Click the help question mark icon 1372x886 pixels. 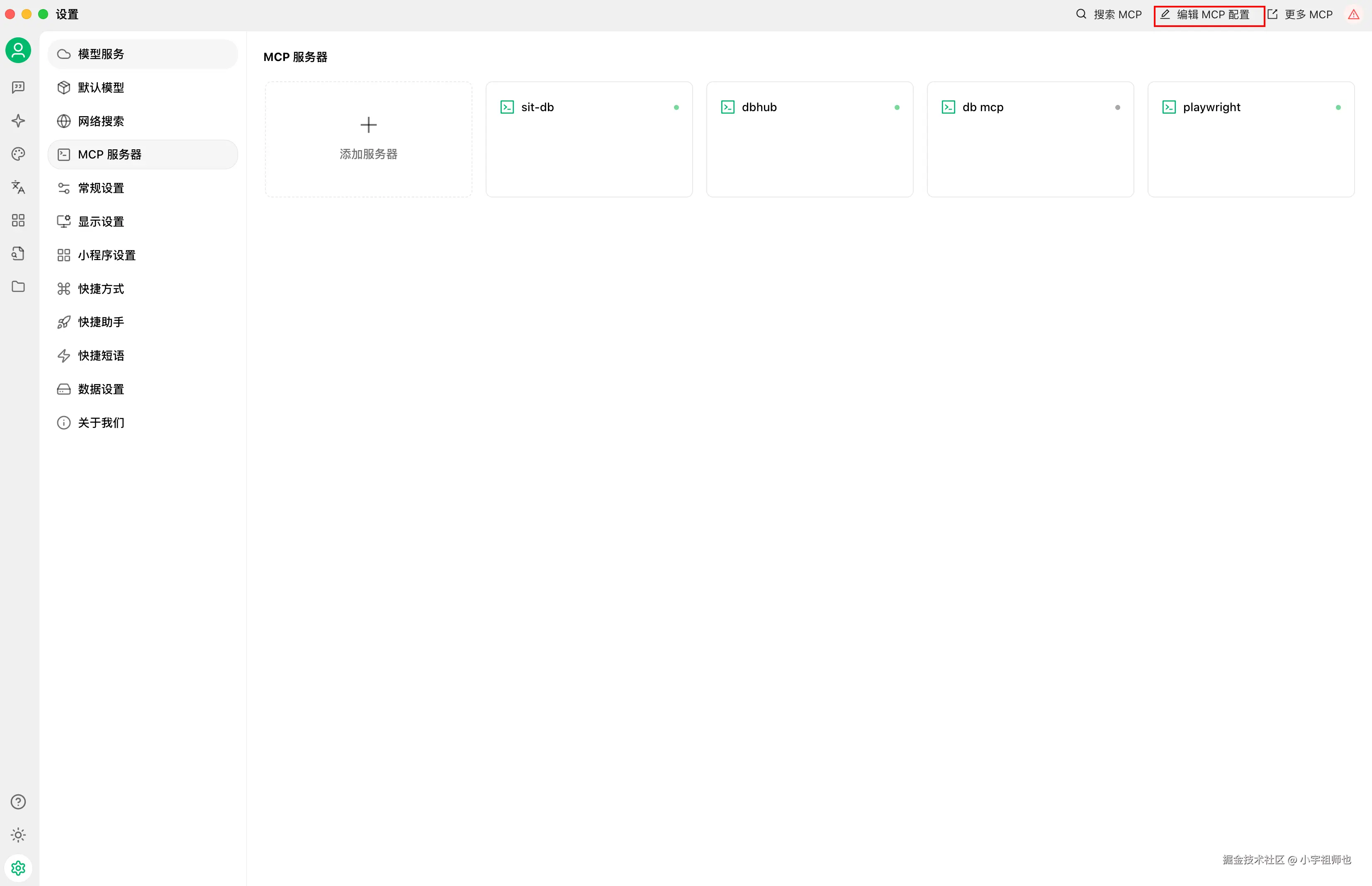pyautogui.click(x=18, y=801)
